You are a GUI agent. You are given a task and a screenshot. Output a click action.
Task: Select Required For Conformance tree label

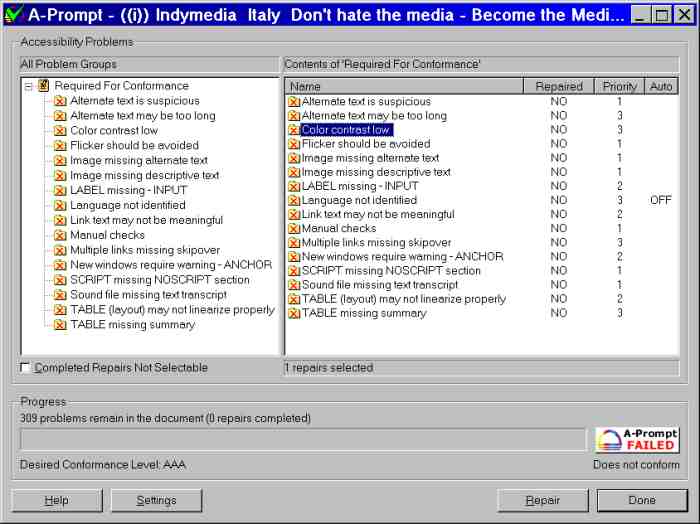click(x=121, y=85)
